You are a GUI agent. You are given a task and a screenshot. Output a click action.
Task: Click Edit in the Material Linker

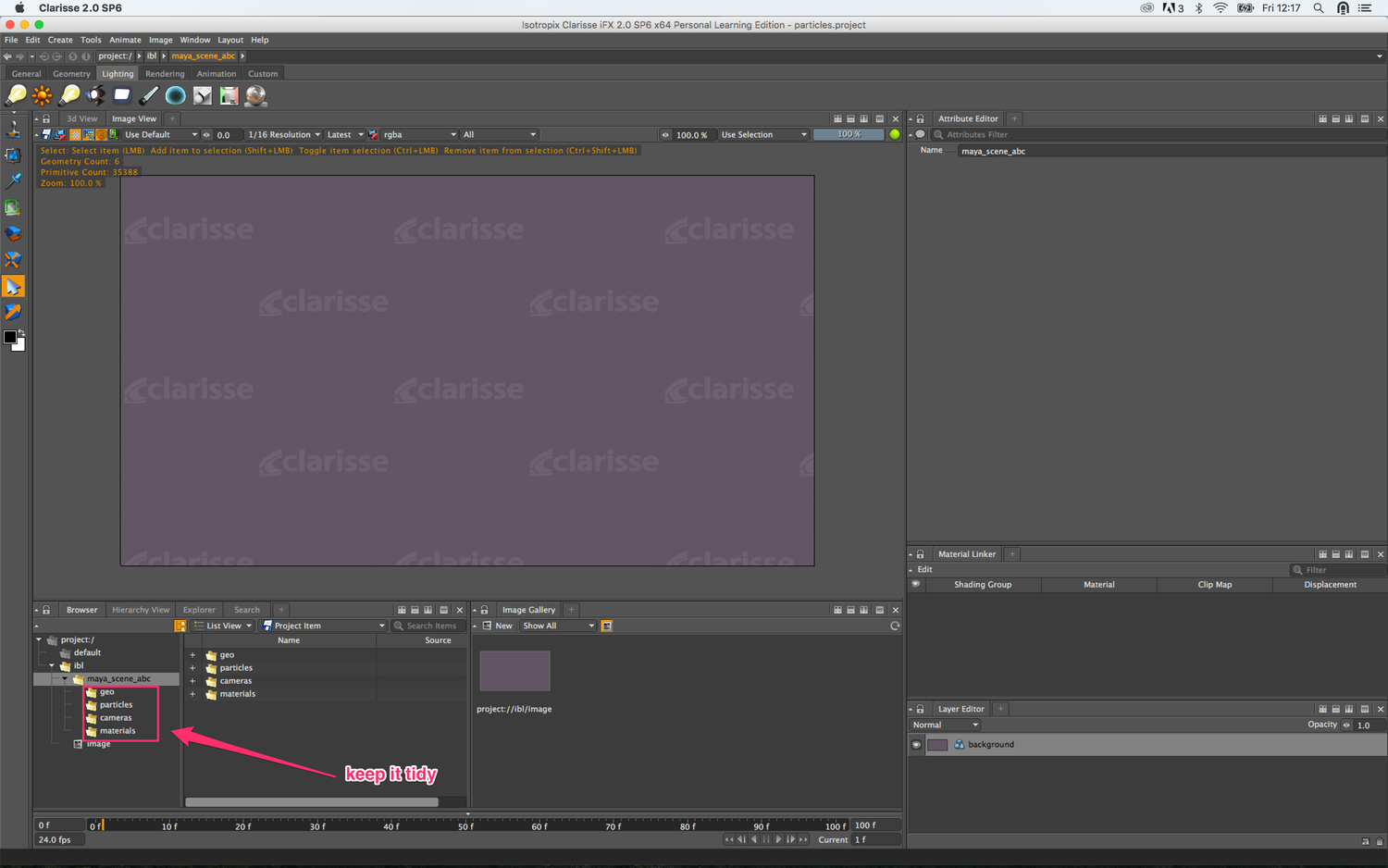[x=924, y=570]
